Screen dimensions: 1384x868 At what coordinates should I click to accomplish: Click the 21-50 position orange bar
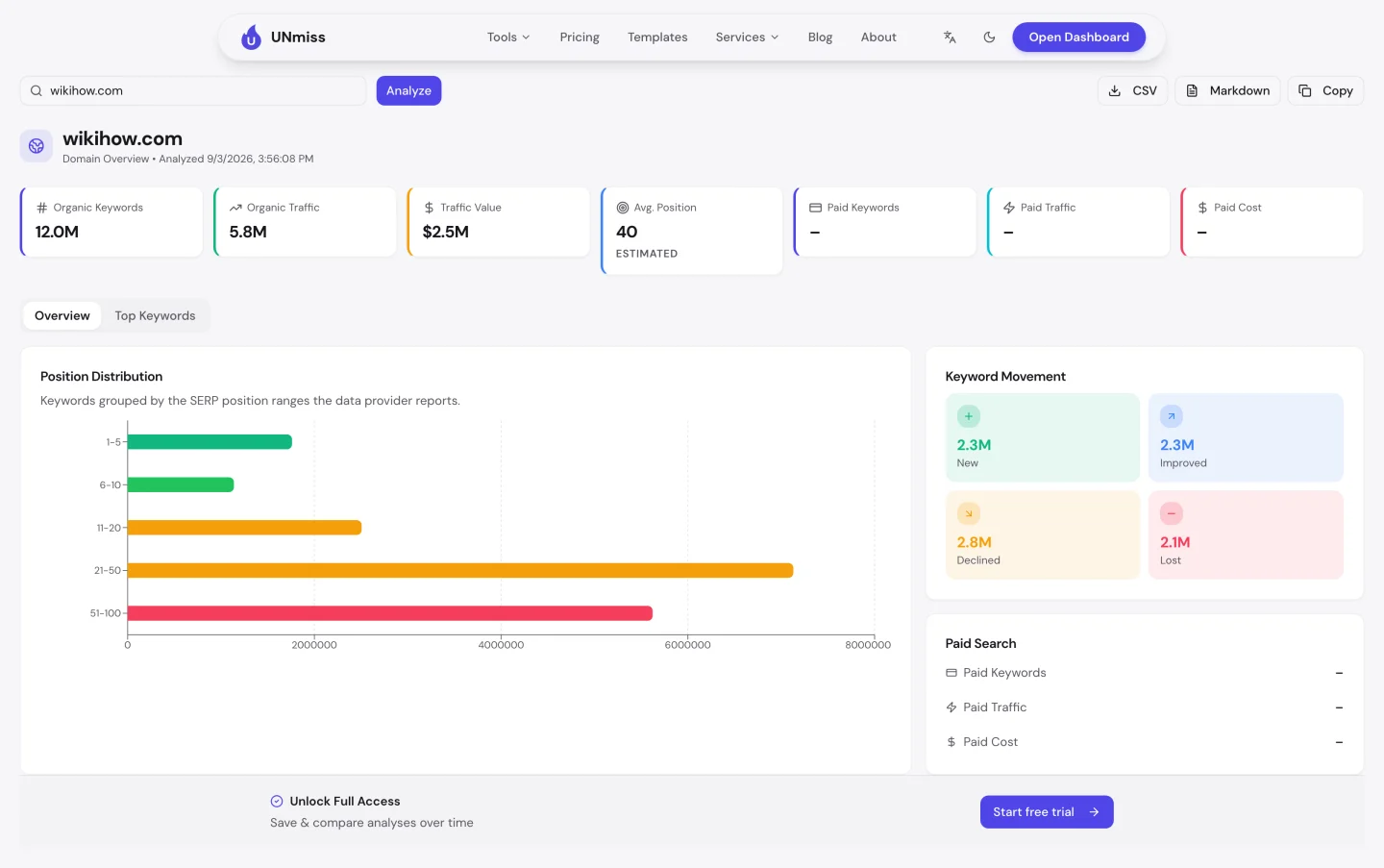tap(460, 571)
